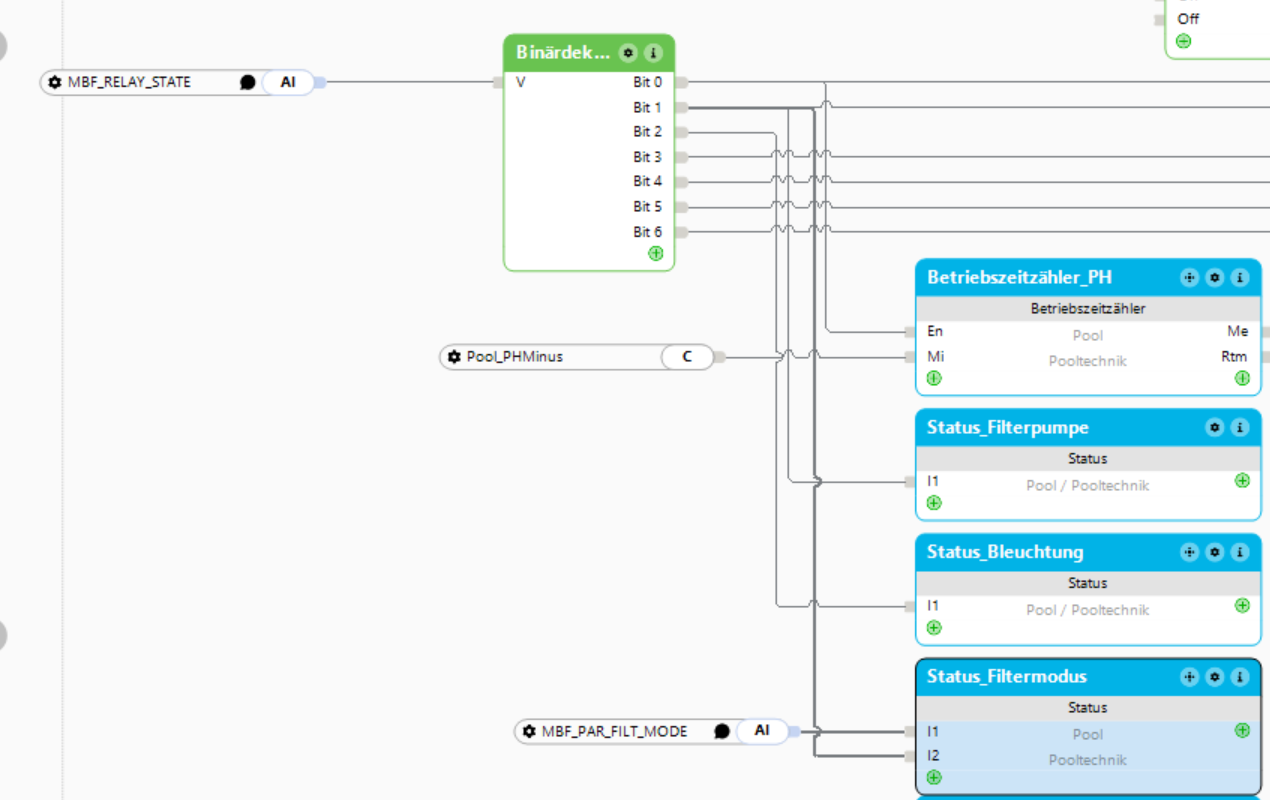Image resolution: width=1270 pixels, height=800 pixels.
Task: Click the AI badge on MBF_RELAY_STATE
Action: (x=288, y=82)
